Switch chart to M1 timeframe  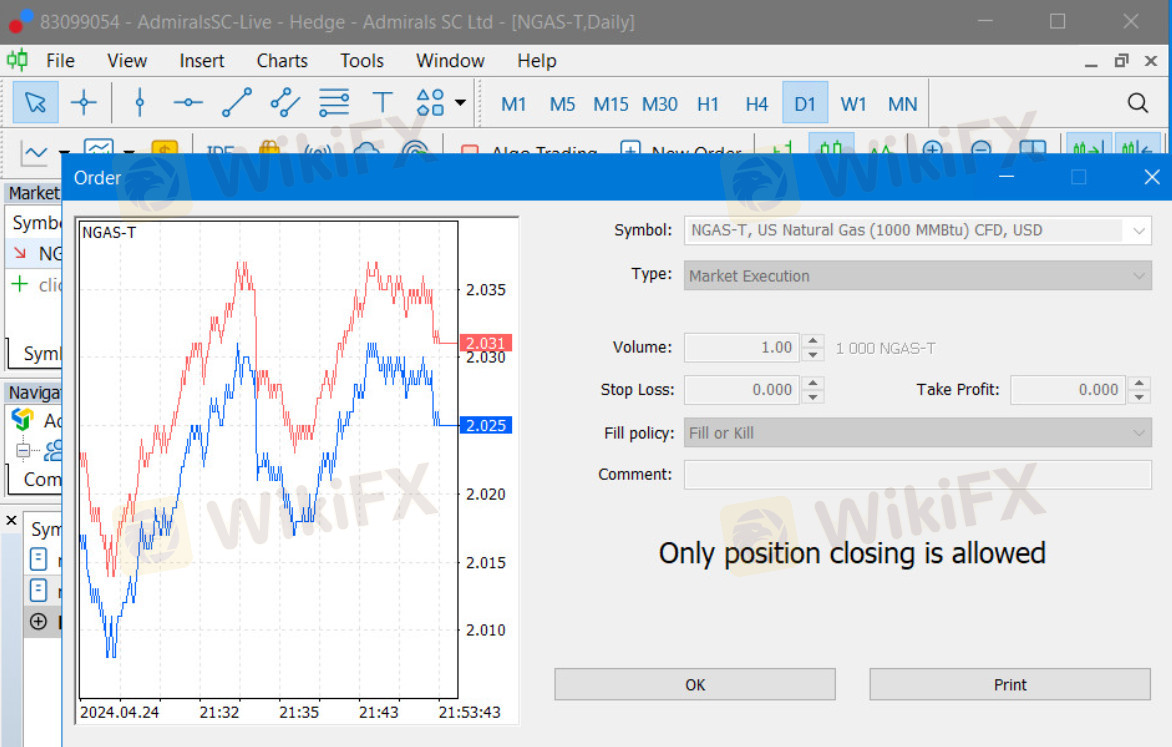(x=513, y=104)
